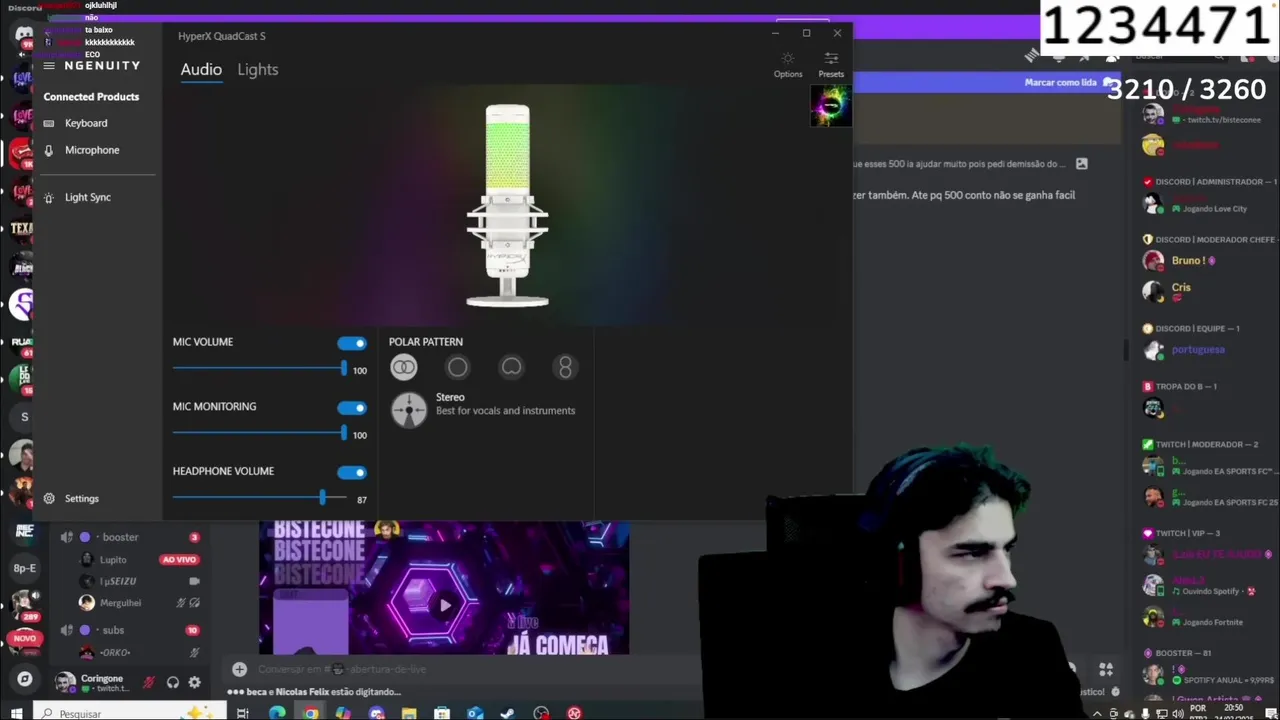
Task: Click the plus attach button in Discord chat
Action: (x=239, y=669)
